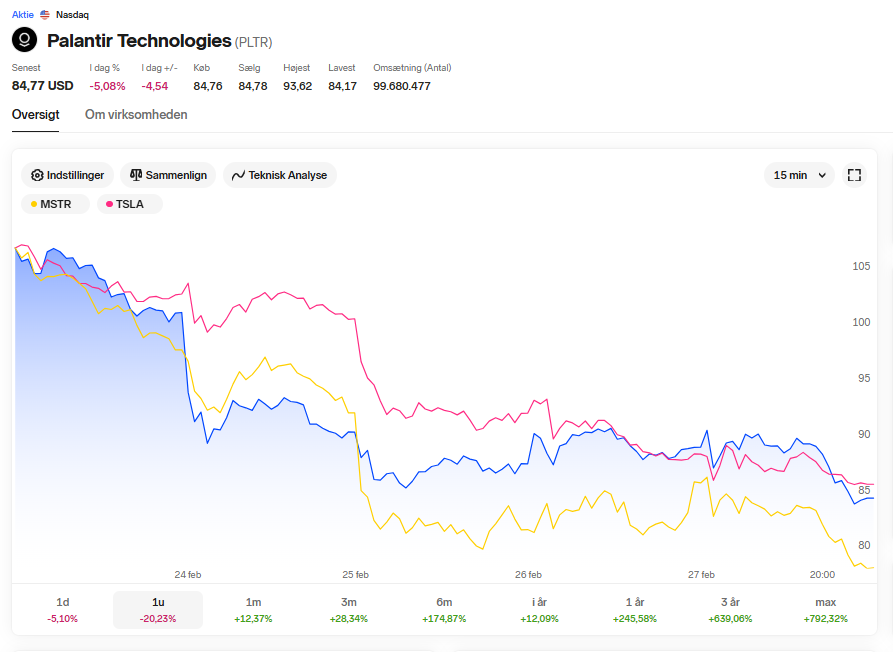Click the yellow dot on the MSTR chip
This screenshot has width=893, height=652.
tap(34, 204)
